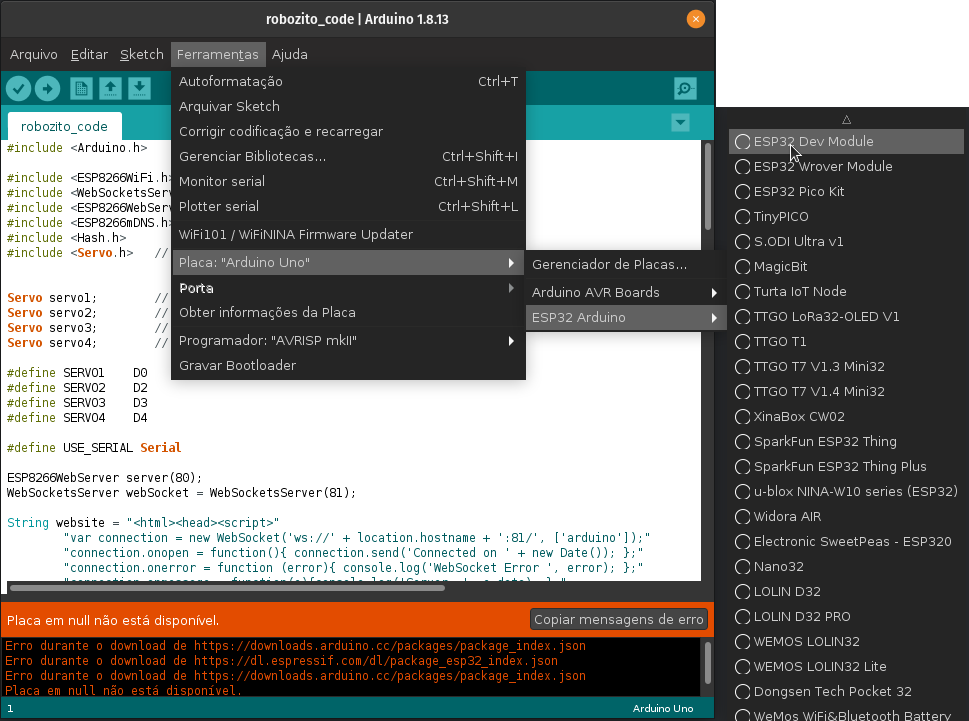Image resolution: width=969 pixels, height=721 pixels.
Task: Open Gerenciar Bibliotecas...
Action: [348, 157]
